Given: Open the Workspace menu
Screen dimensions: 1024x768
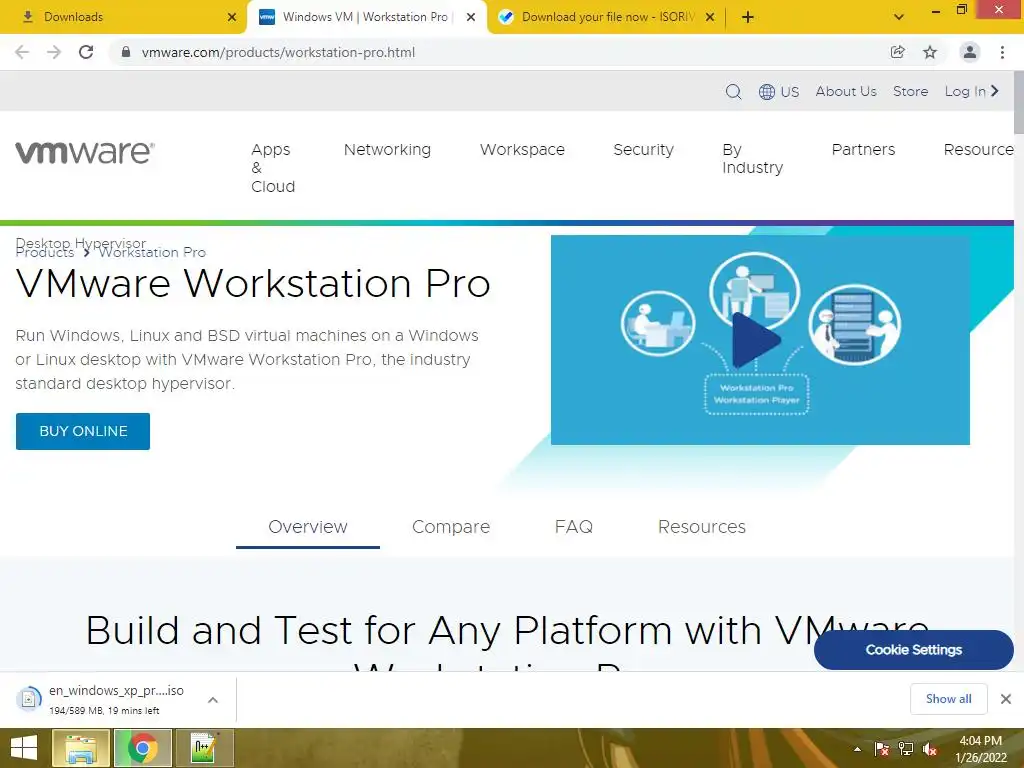Looking at the screenshot, I should click(522, 150).
